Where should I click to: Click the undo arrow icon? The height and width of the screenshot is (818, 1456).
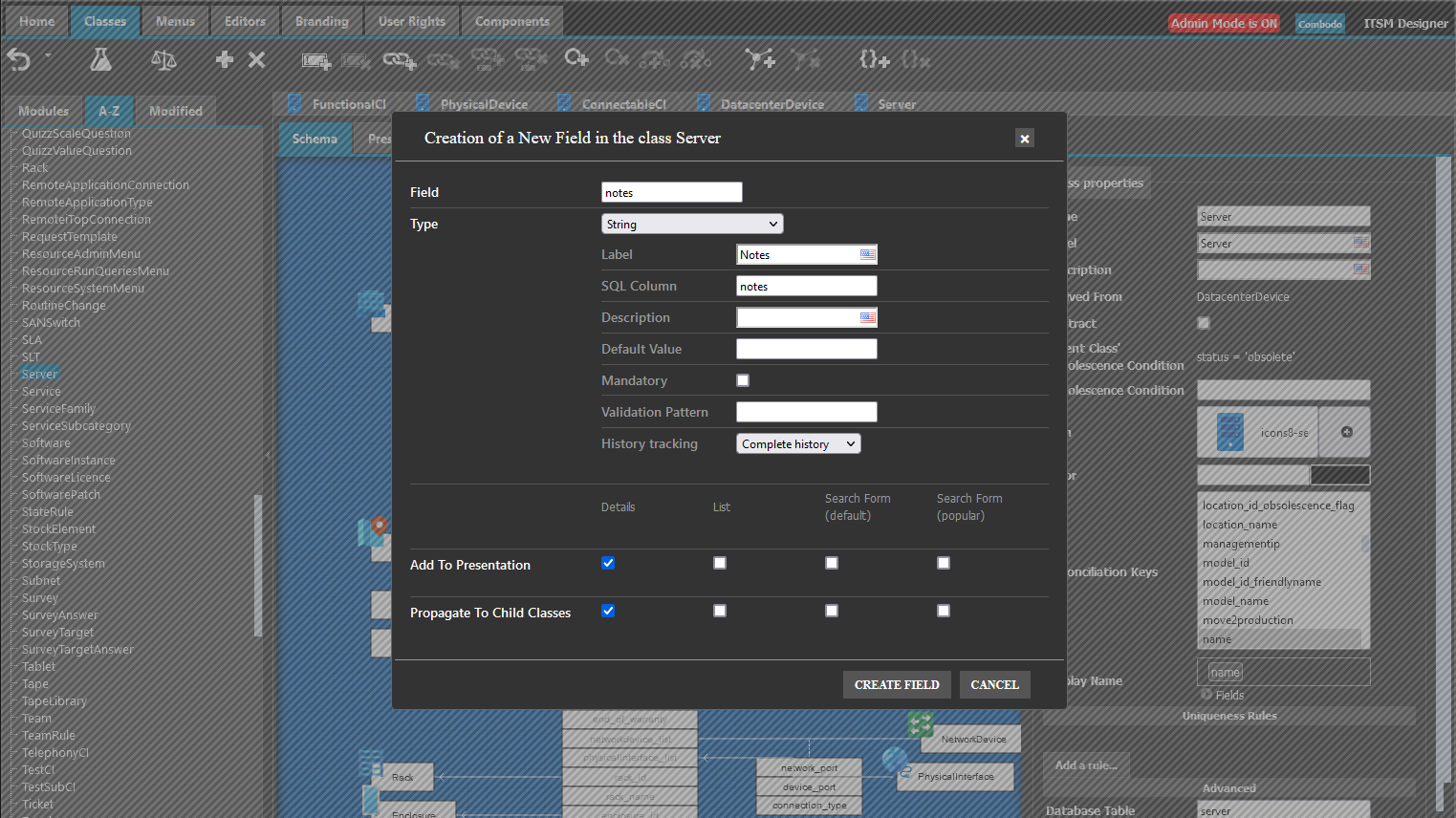coord(19,60)
